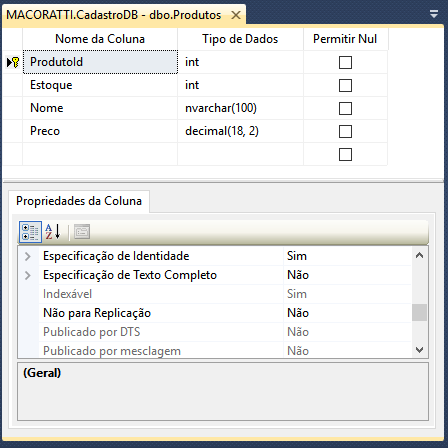Image resolution: width=448 pixels, height=448 pixels.
Task: Select the Propriedades da Coluna tab
Action: pyautogui.click(x=79, y=201)
